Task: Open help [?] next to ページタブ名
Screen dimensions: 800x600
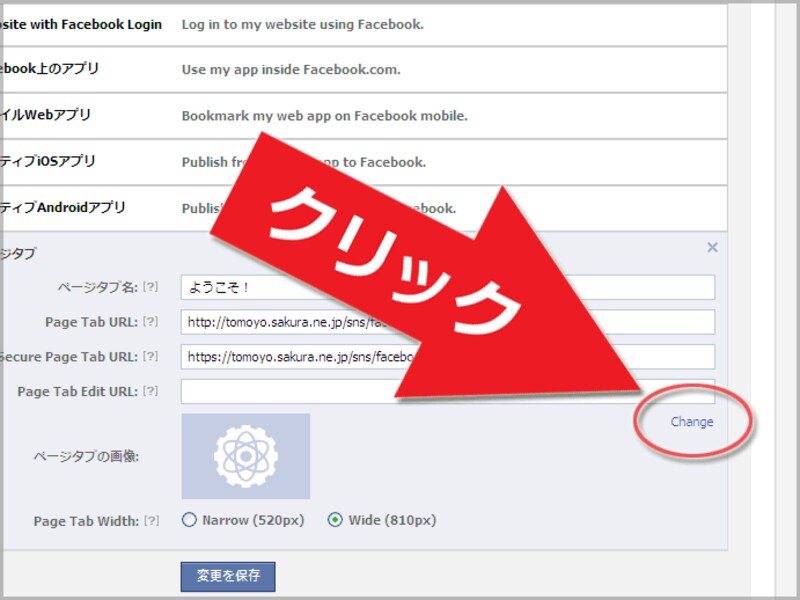Action: pyautogui.click(x=151, y=287)
